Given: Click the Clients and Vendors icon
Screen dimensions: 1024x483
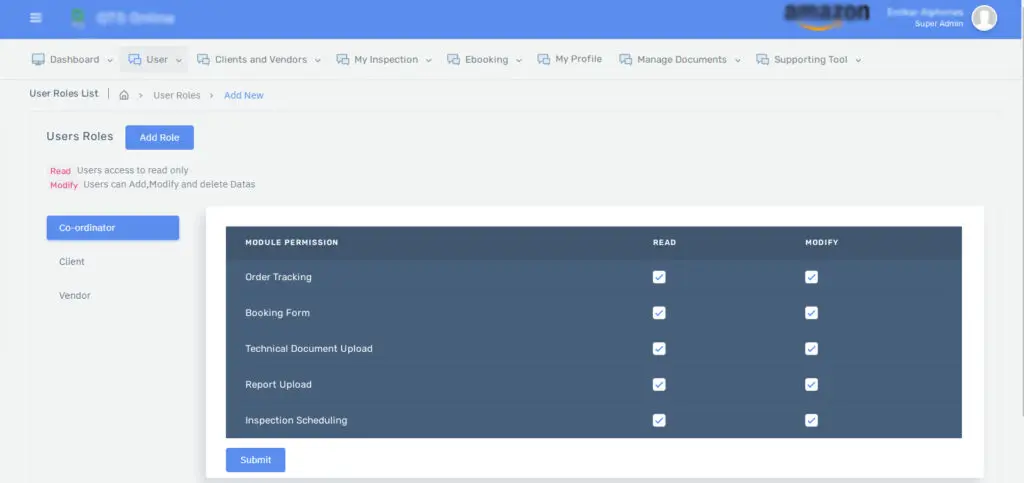Looking at the screenshot, I should point(203,60).
